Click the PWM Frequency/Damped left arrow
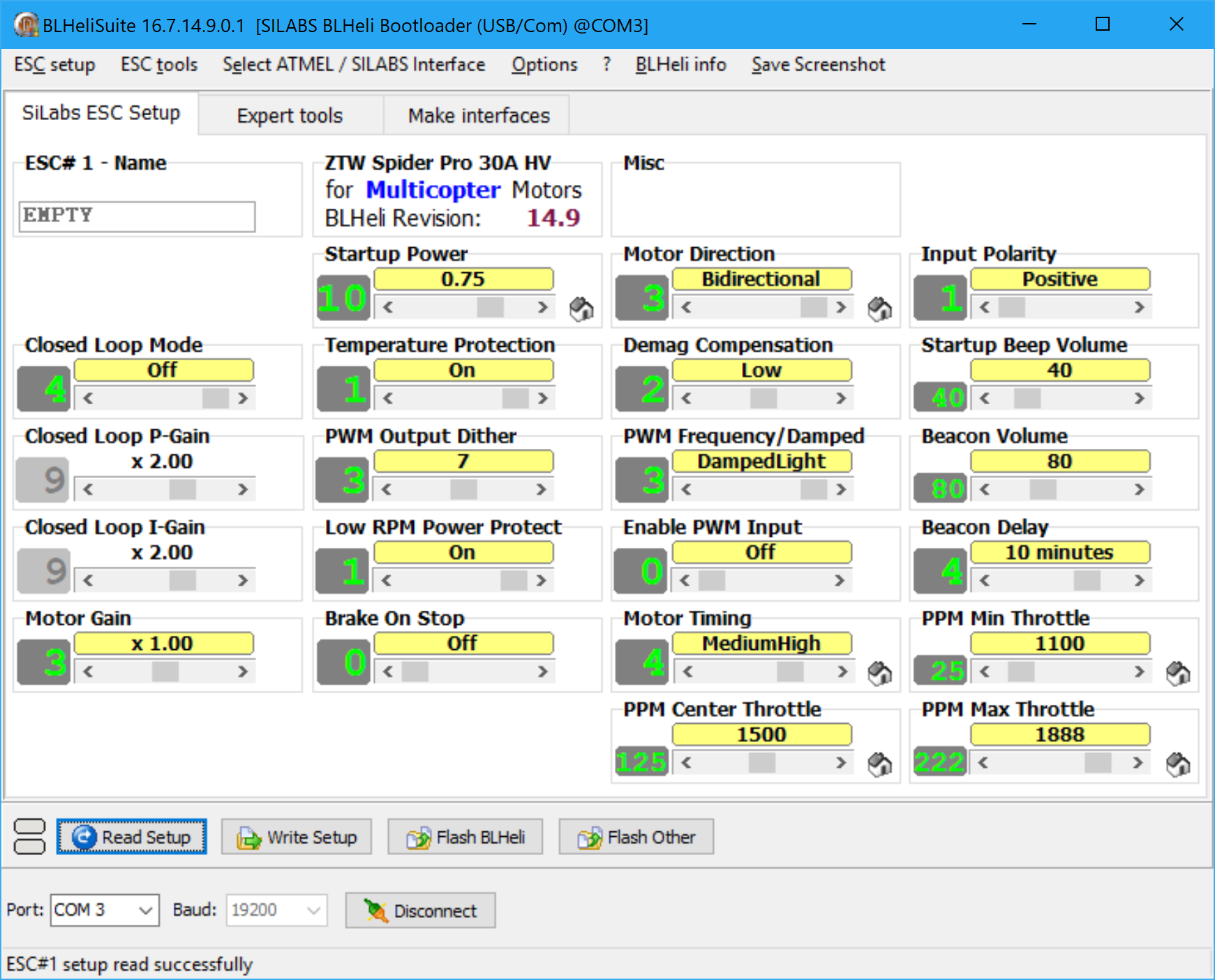 point(686,489)
